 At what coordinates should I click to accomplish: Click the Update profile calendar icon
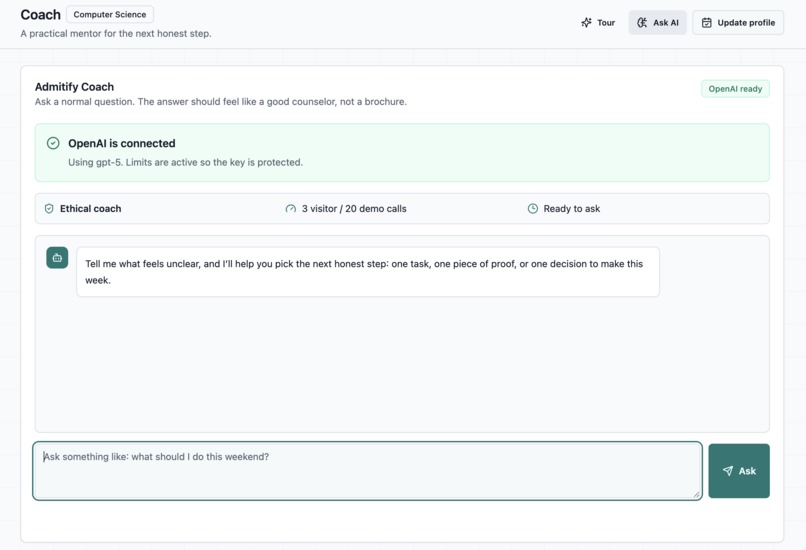pyautogui.click(x=707, y=23)
